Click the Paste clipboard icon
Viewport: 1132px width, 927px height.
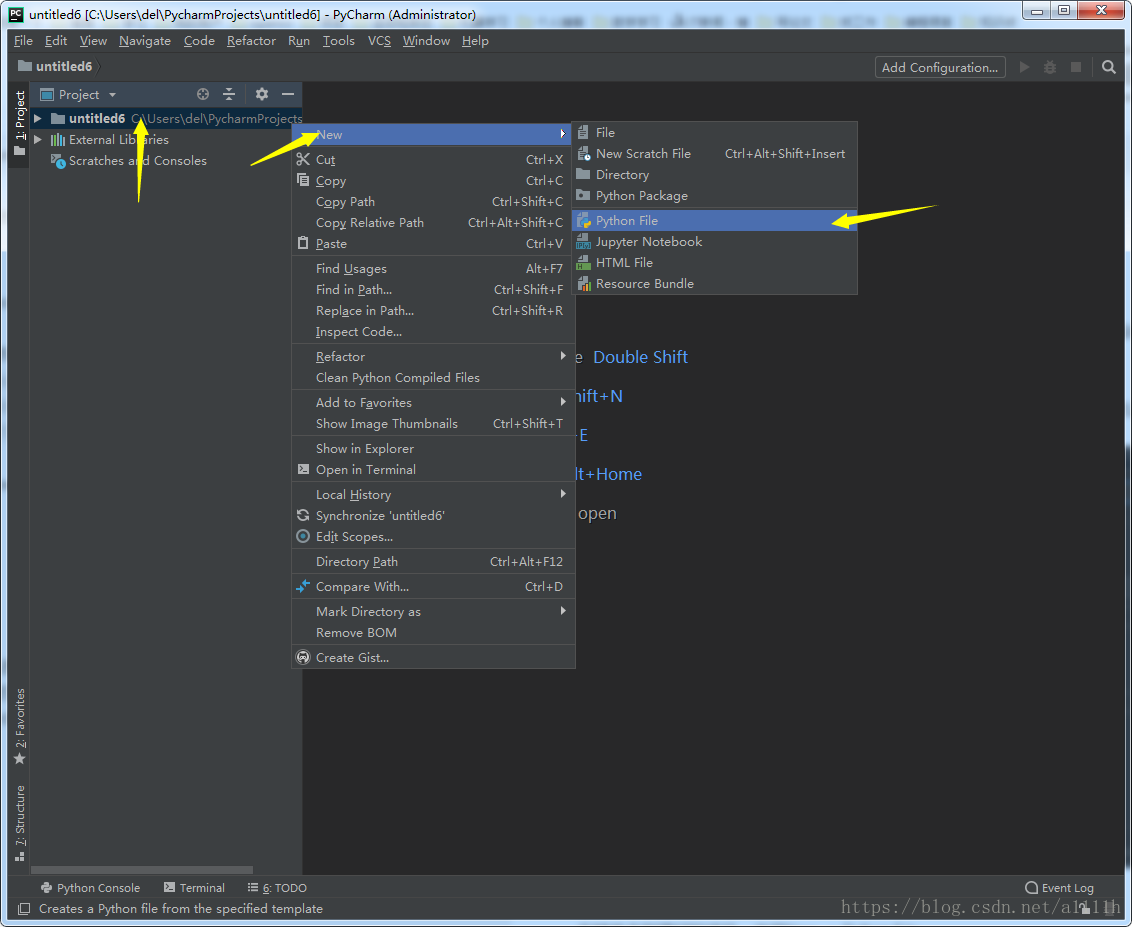click(303, 243)
